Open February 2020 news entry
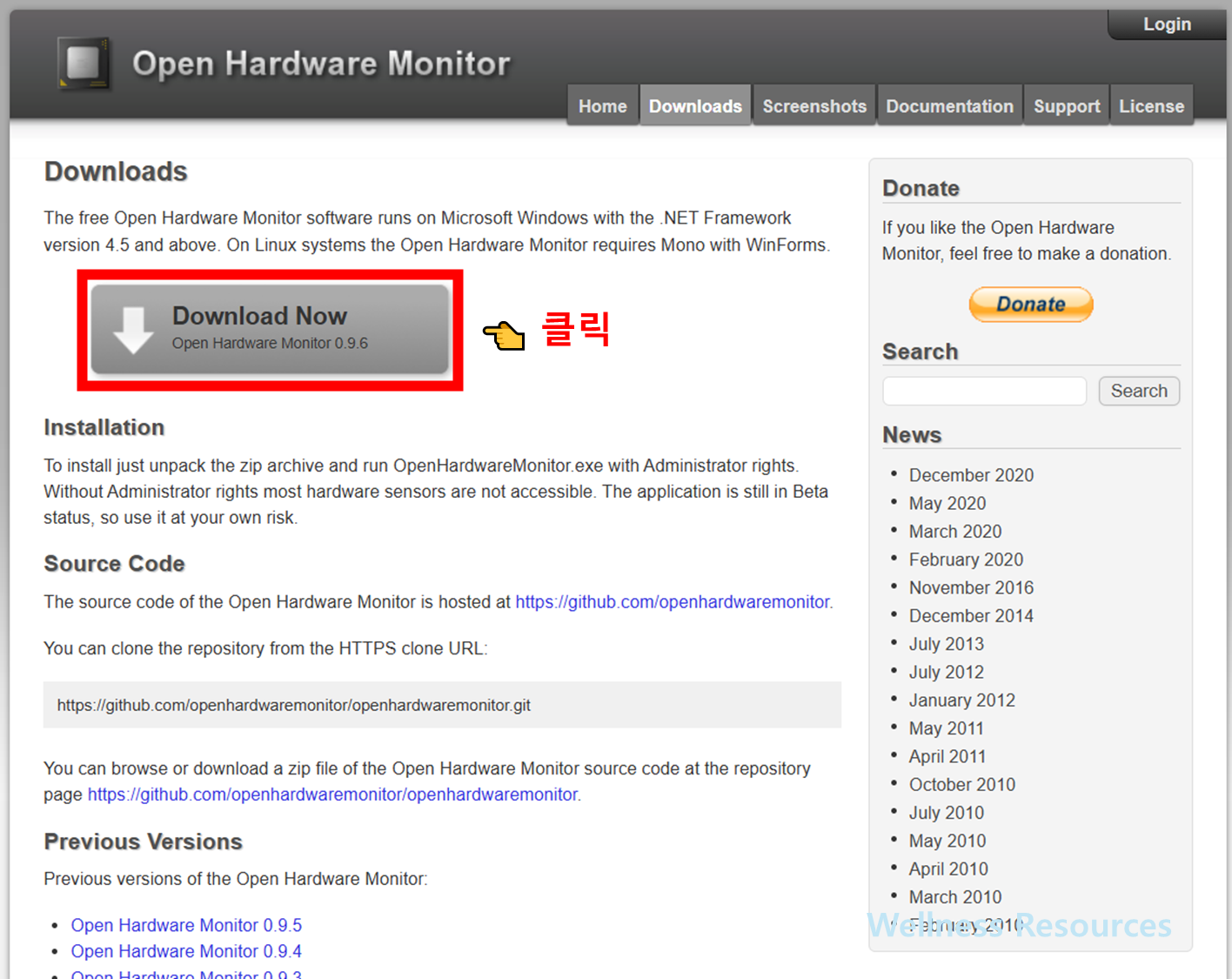This screenshot has width=1232, height=979. [x=966, y=560]
